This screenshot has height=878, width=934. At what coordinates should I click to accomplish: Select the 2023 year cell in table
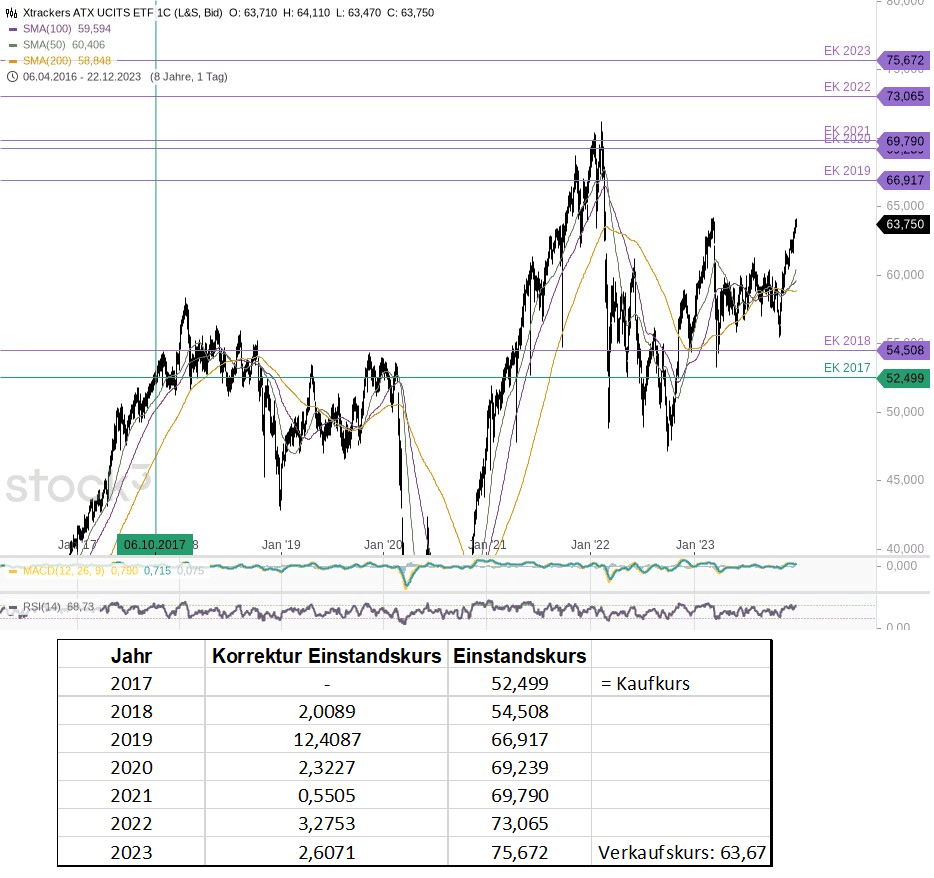[132, 852]
